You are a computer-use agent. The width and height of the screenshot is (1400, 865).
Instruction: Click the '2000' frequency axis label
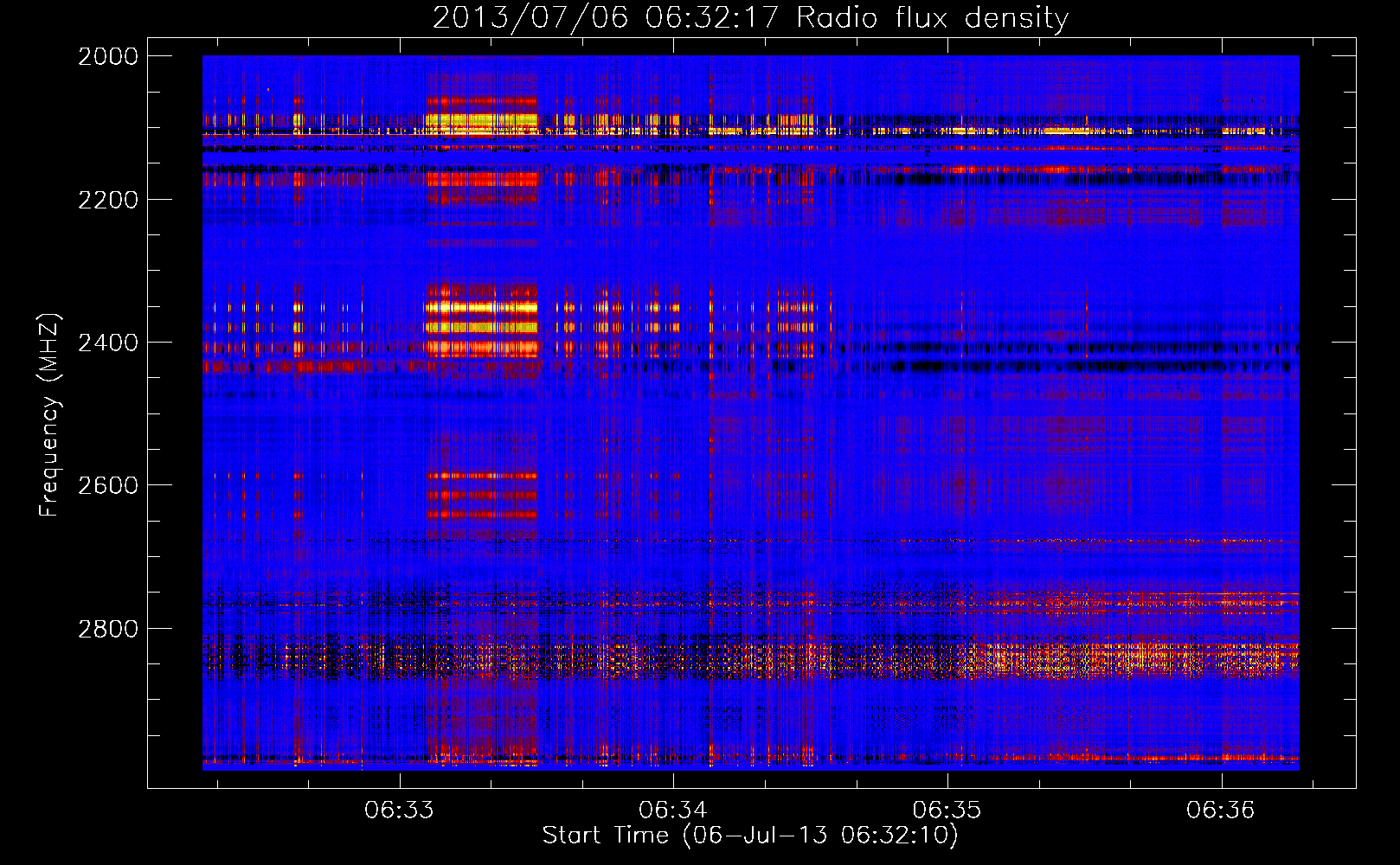[108, 56]
